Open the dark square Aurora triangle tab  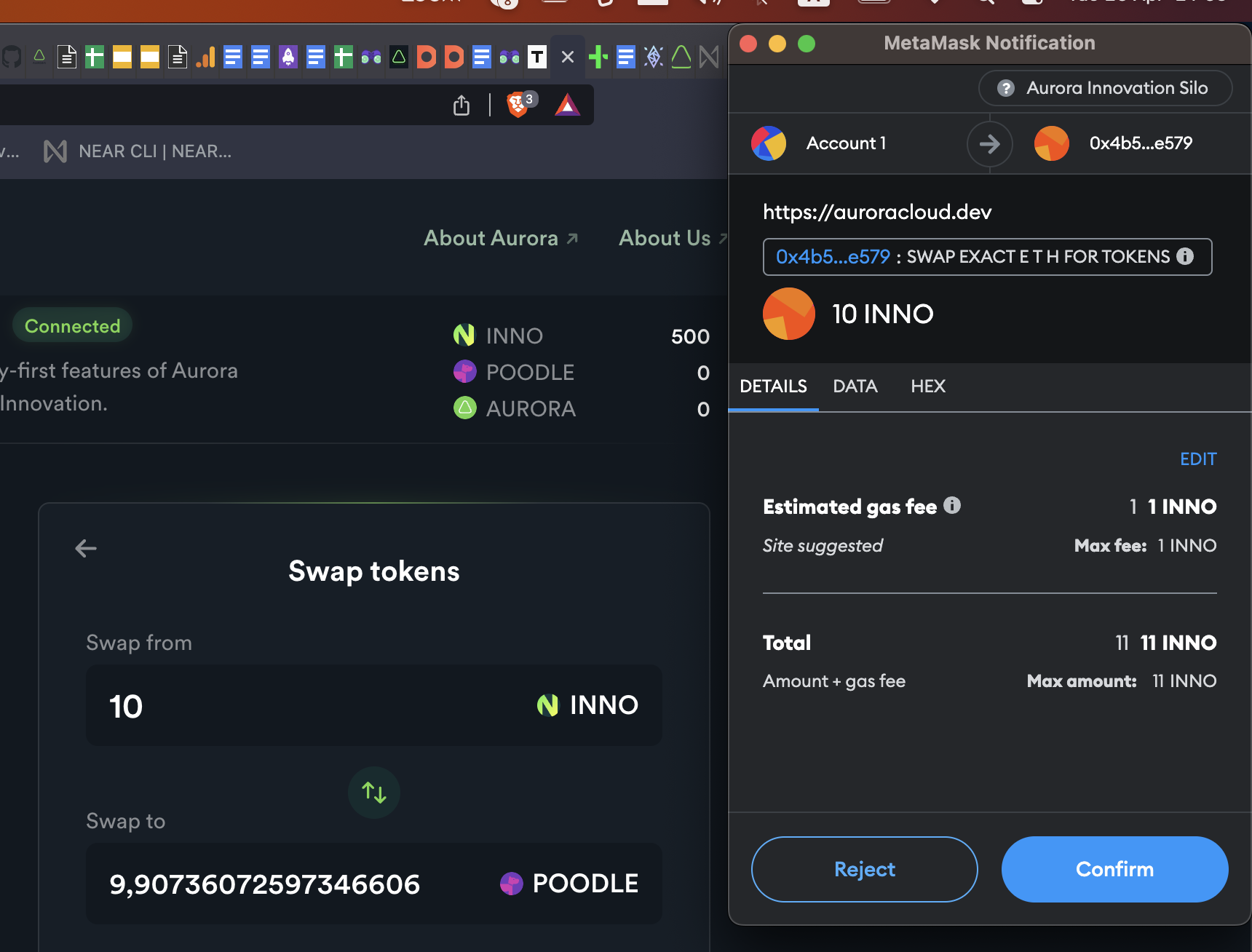pos(399,57)
